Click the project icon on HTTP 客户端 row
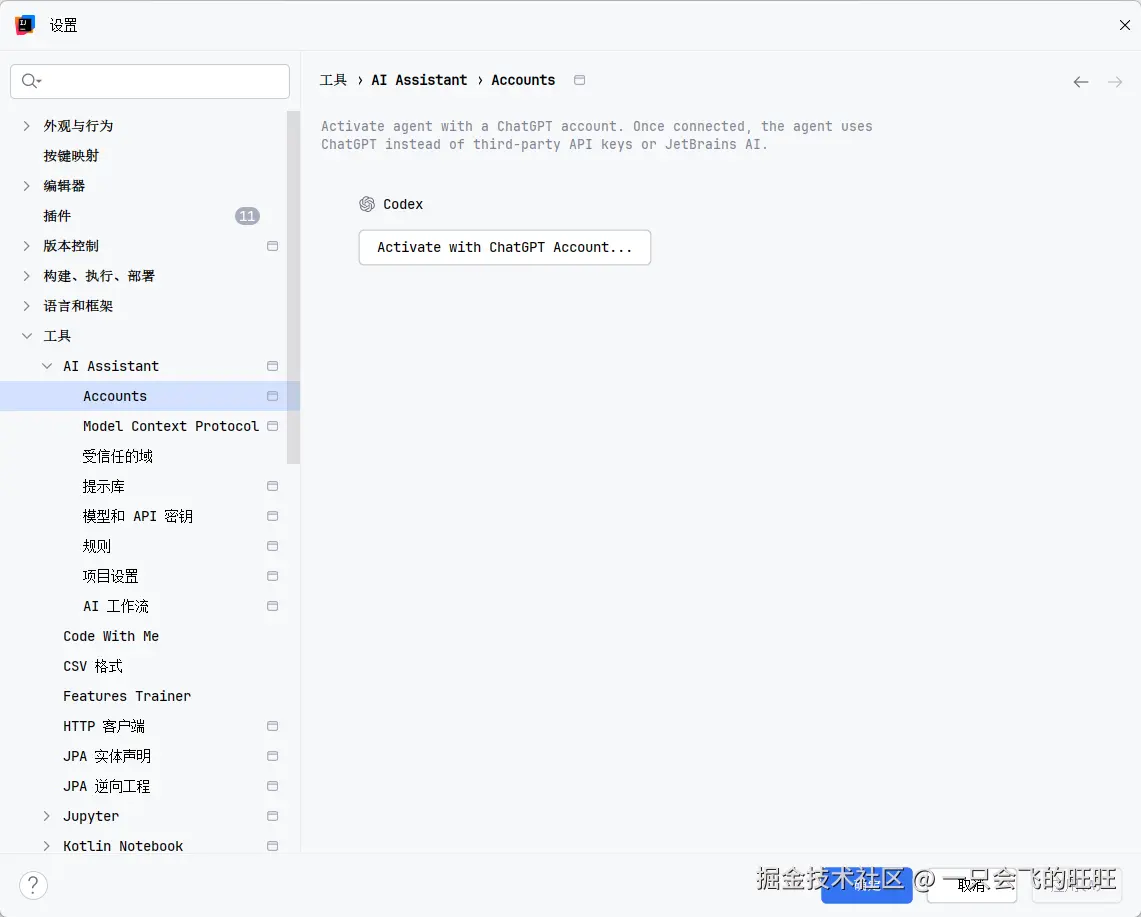 pyautogui.click(x=273, y=726)
